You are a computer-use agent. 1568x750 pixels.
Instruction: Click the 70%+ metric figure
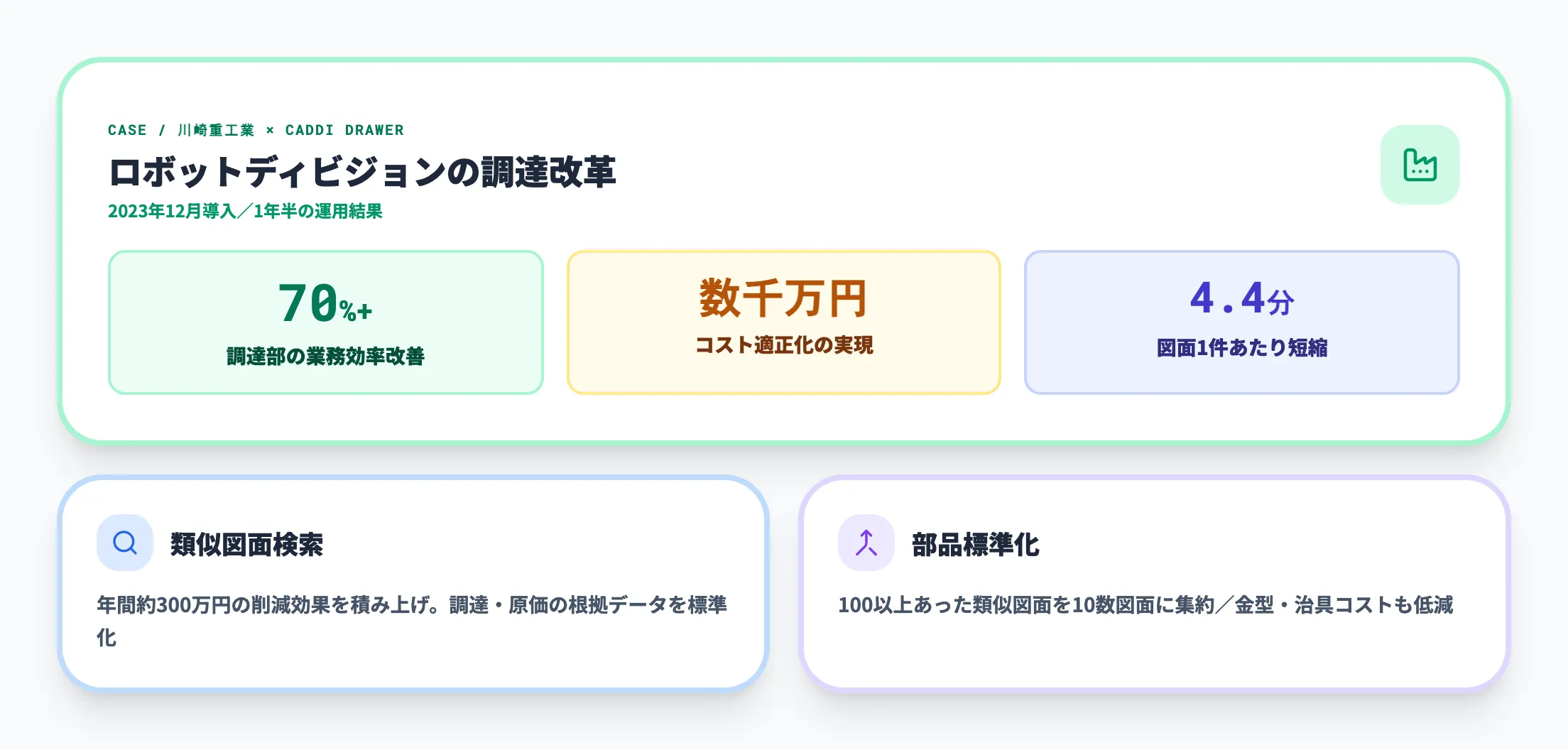click(325, 303)
